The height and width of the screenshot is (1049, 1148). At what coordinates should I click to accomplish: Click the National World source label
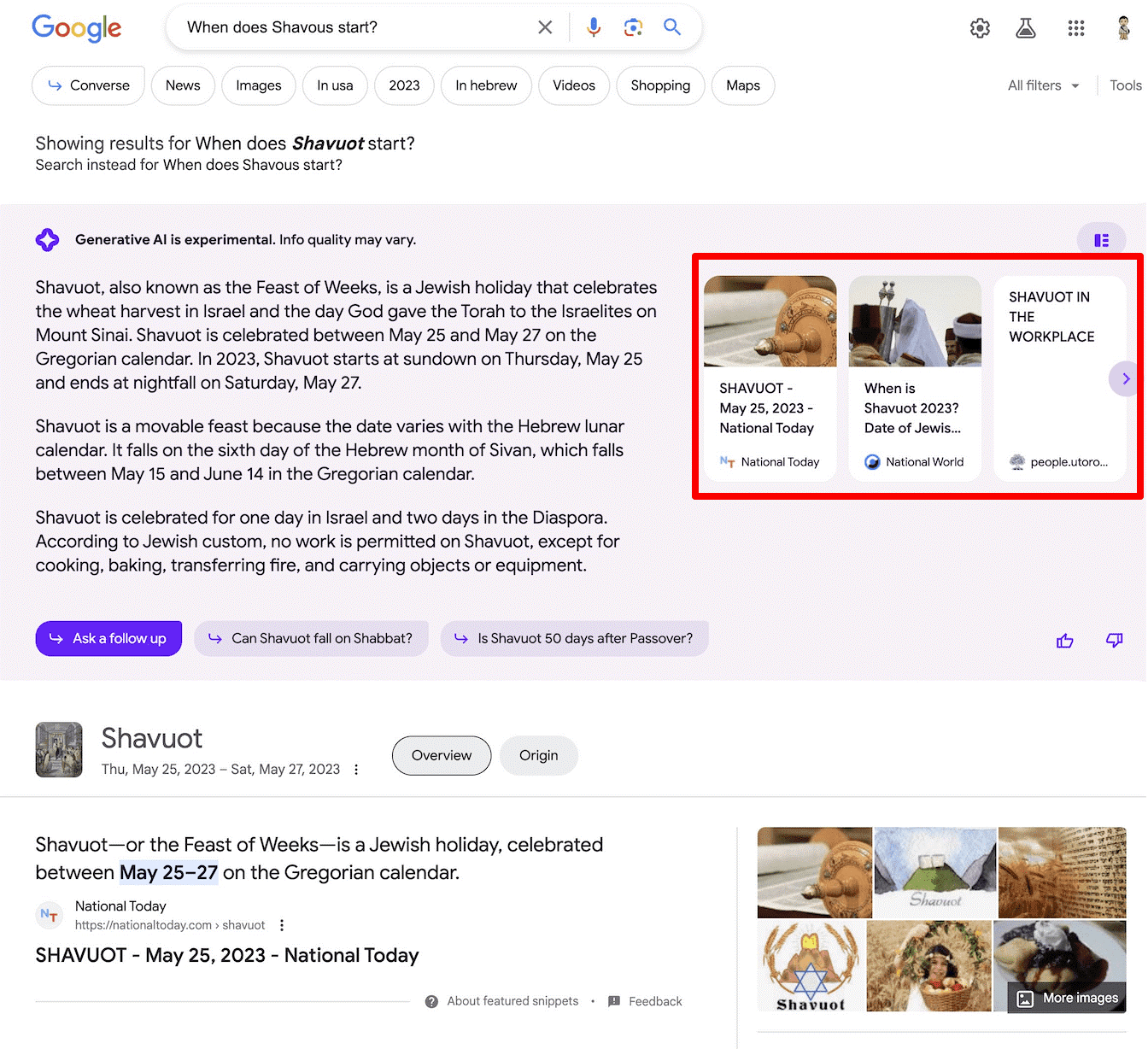coord(924,462)
